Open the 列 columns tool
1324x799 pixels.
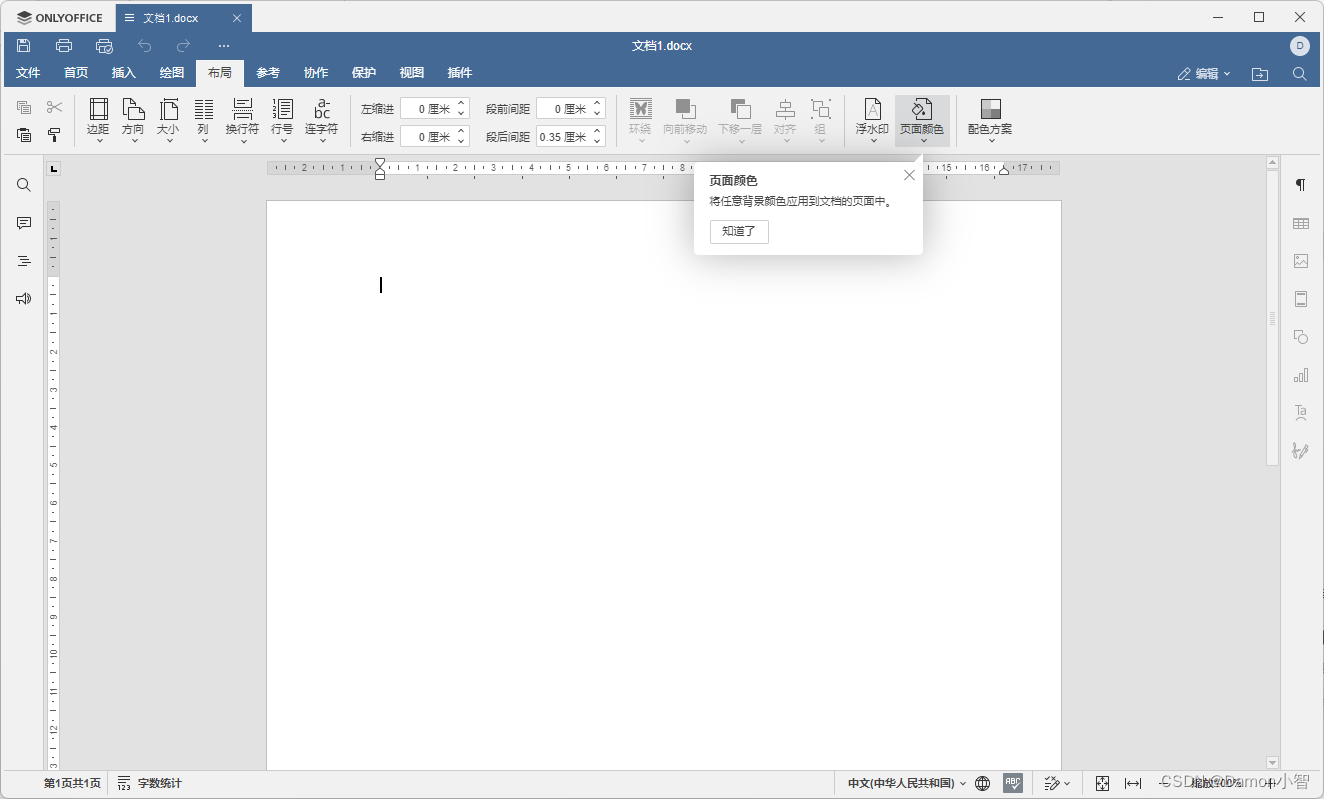point(203,121)
